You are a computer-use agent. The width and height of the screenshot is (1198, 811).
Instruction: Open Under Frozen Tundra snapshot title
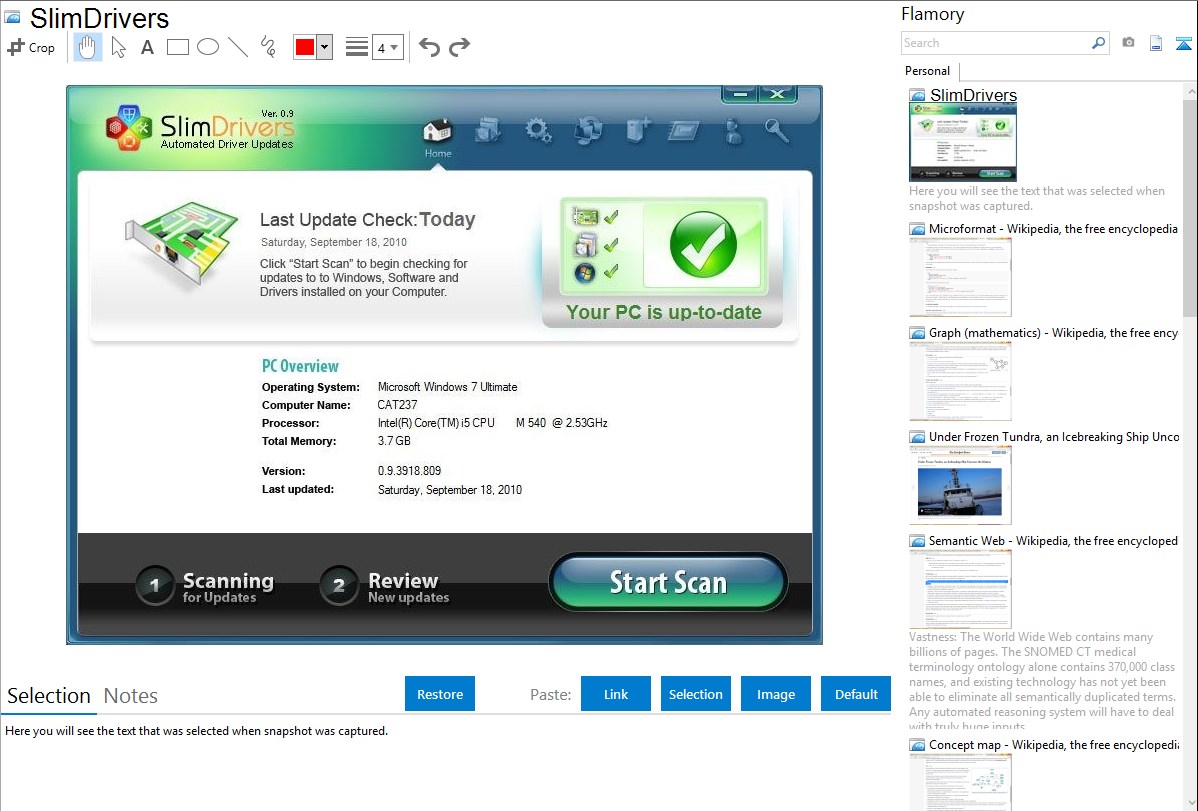[x=1054, y=436]
